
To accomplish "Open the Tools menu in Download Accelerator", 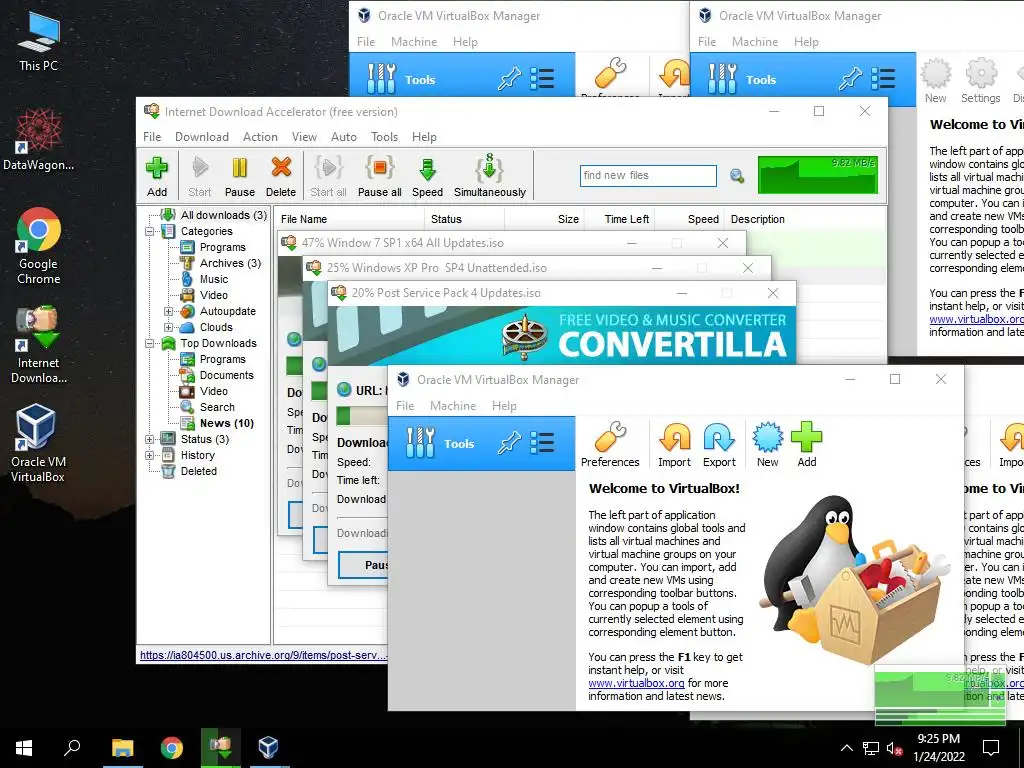I will pos(384,136).
